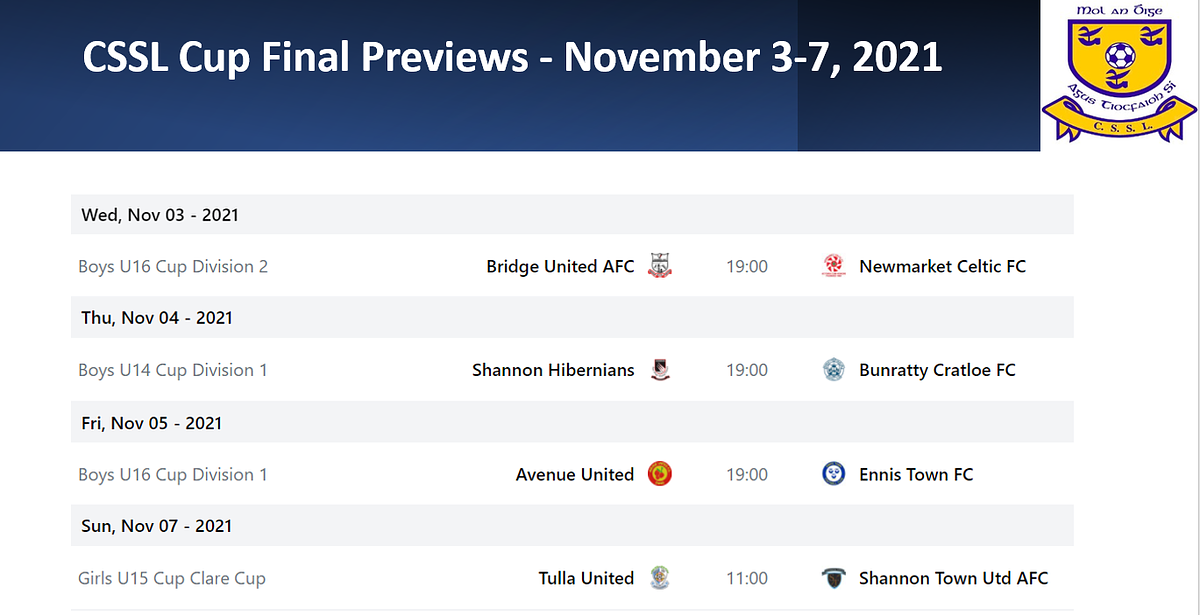Click the Newmarket Celtic FC club crest

click(x=833, y=266)
